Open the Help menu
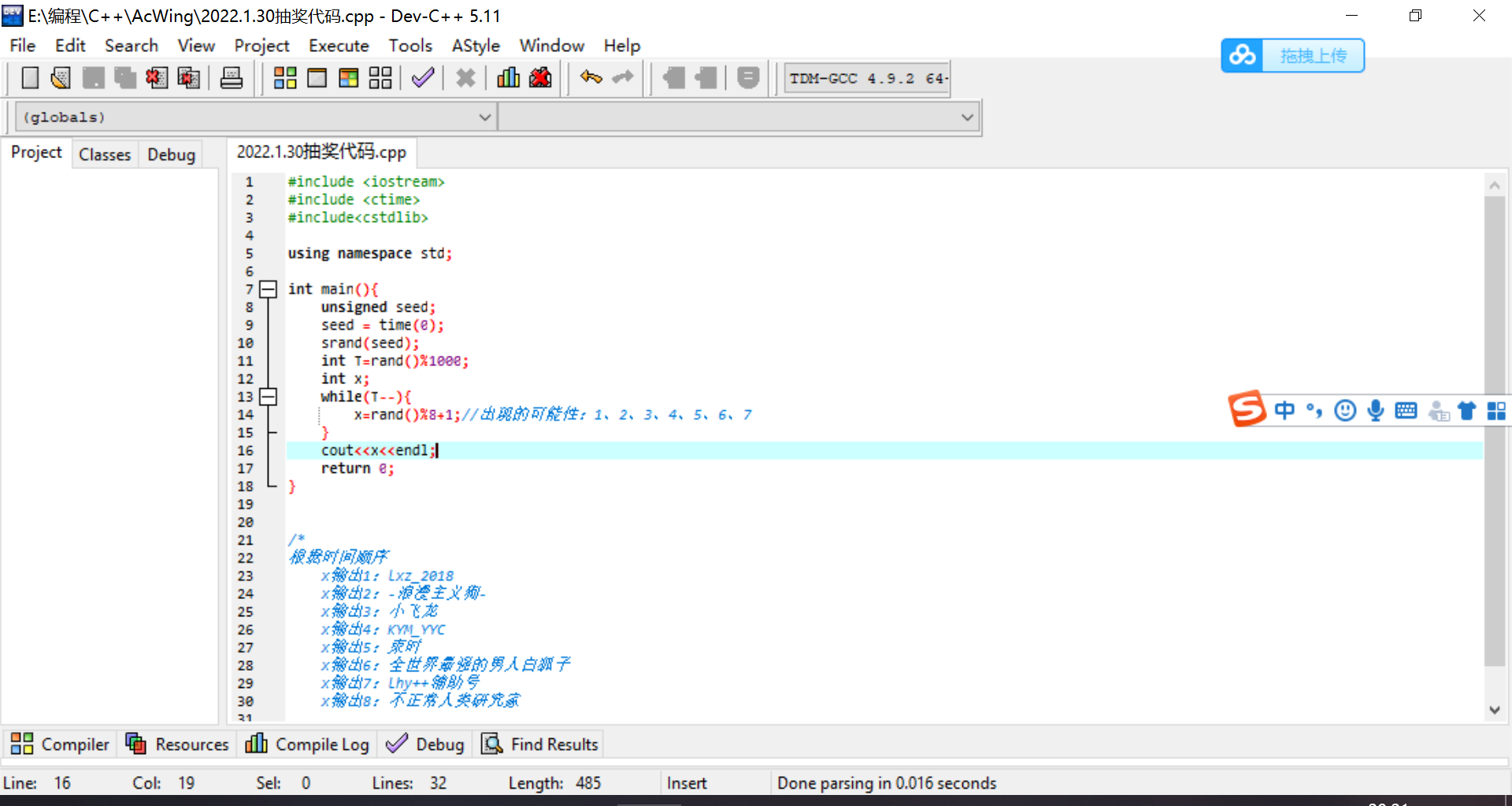The image size is (1512, 806). click(622, 46)
